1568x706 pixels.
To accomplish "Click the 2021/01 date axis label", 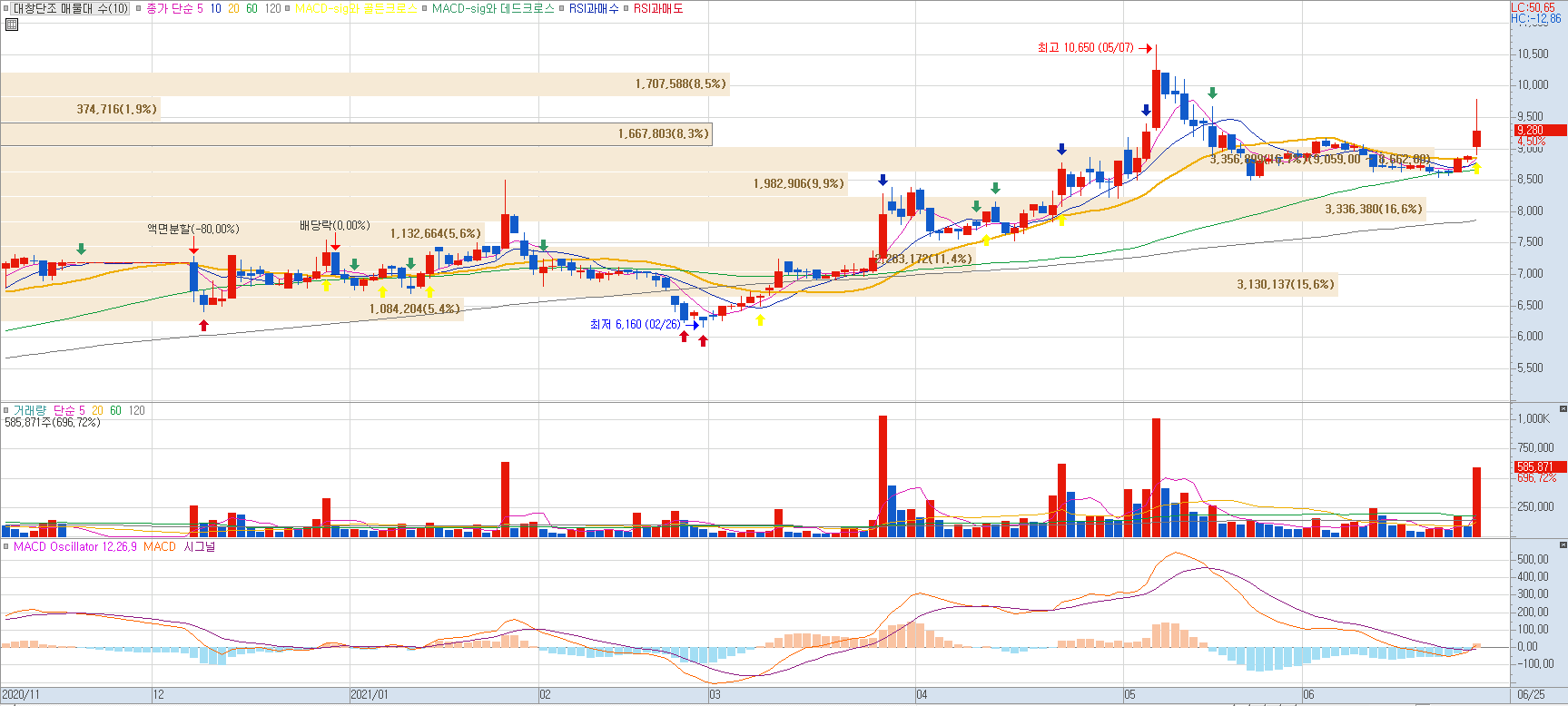I will click(370, 695).
